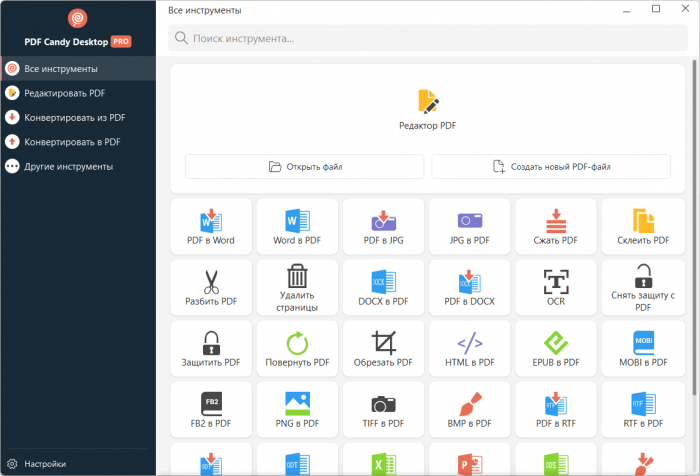Image resolution: width=700 pixels, height=476 pixels.
Task: Select the TIFF в PDF camera tool
Action: [383, 410]
